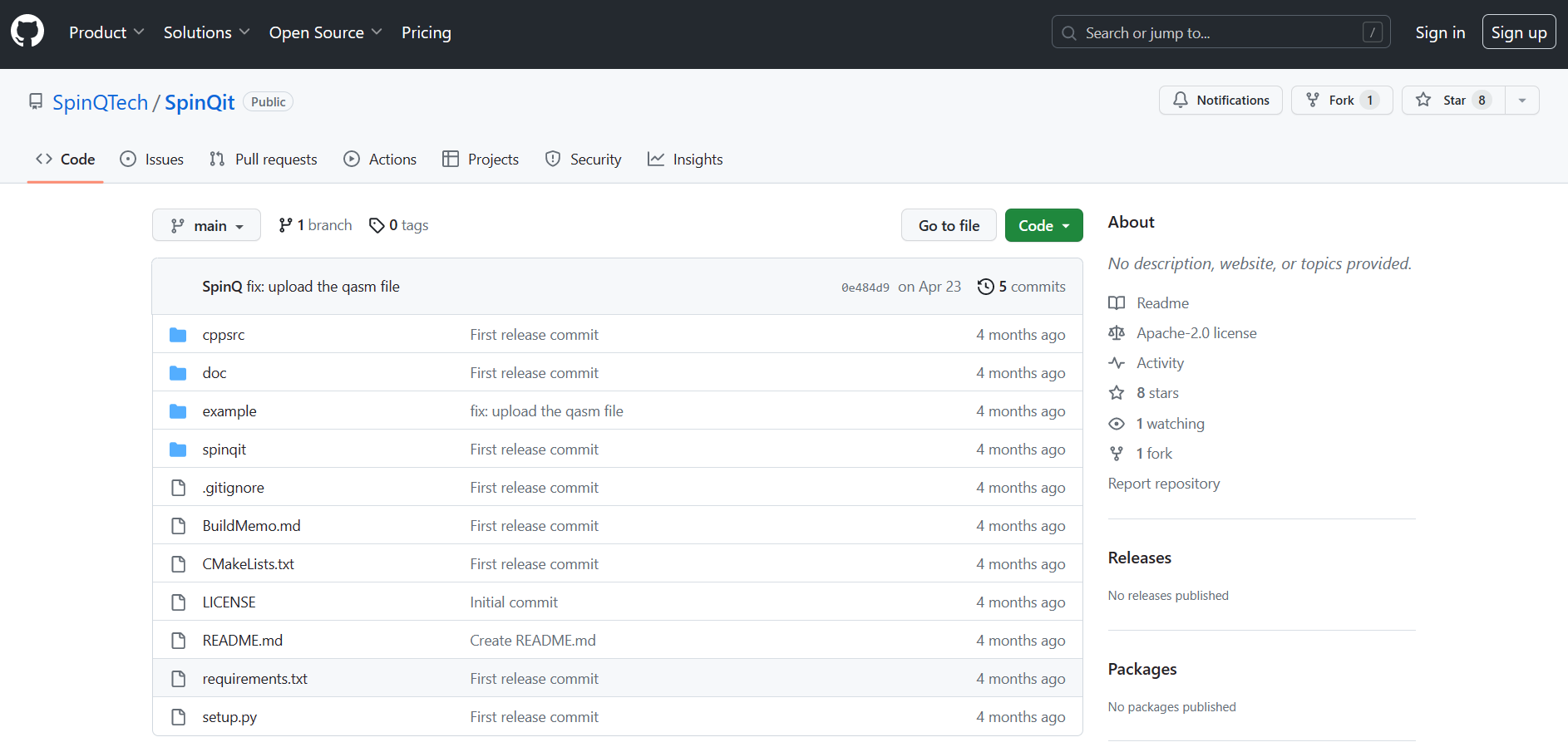The height and width of the screenshot is (747, 1568).
Task: Expand the main branch selector
Action: (x=206, y=225)
